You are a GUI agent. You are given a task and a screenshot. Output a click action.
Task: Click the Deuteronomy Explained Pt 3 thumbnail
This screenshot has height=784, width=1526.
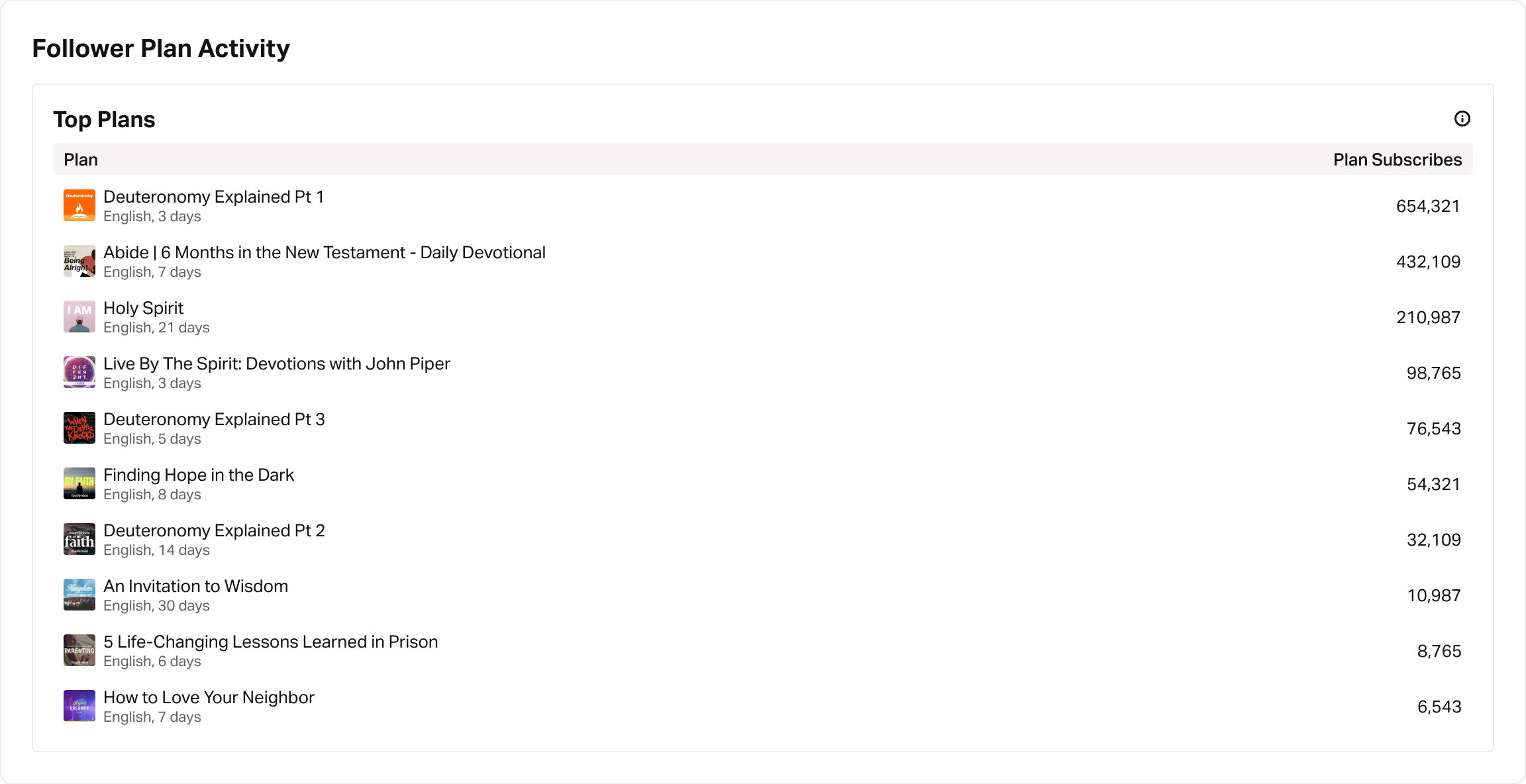[79, 428]
